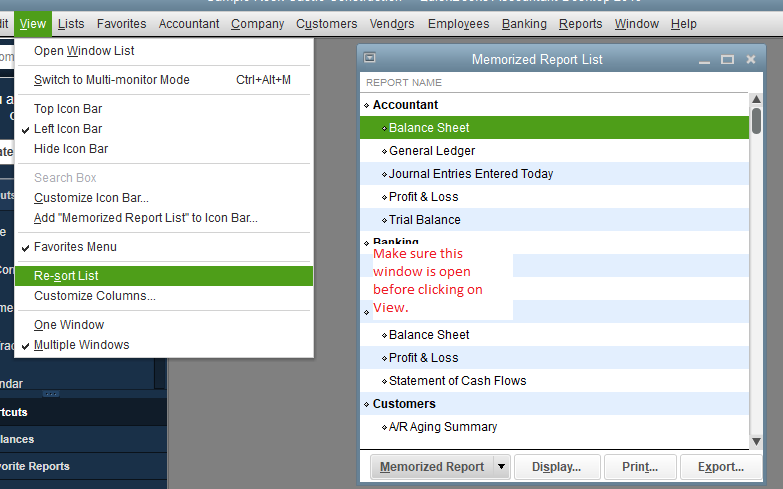Open the Employees menu
The height and width of the screenshot is (489, 783).
(x=458, y=24)
